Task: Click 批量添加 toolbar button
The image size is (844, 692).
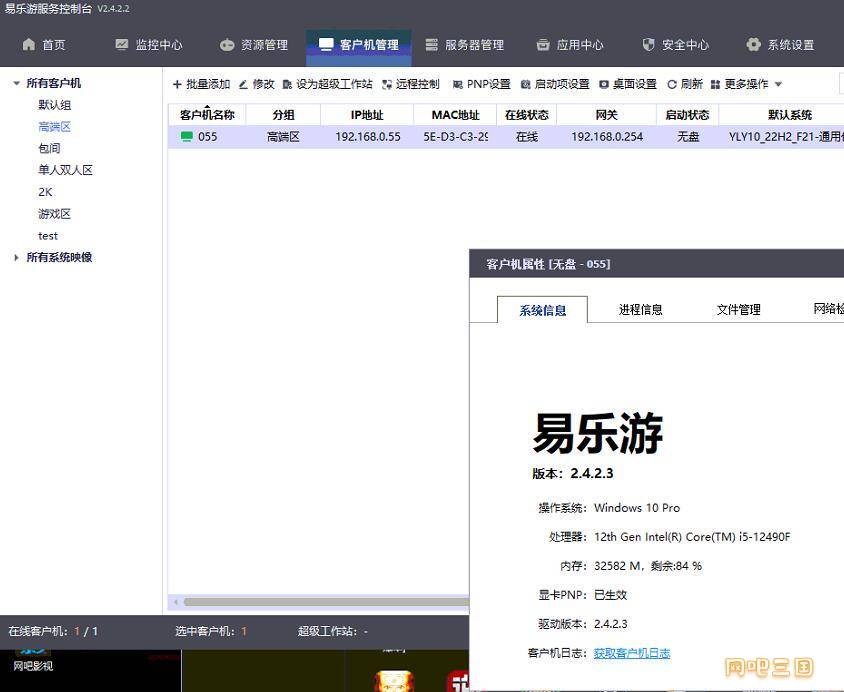Action: (201, 84)
